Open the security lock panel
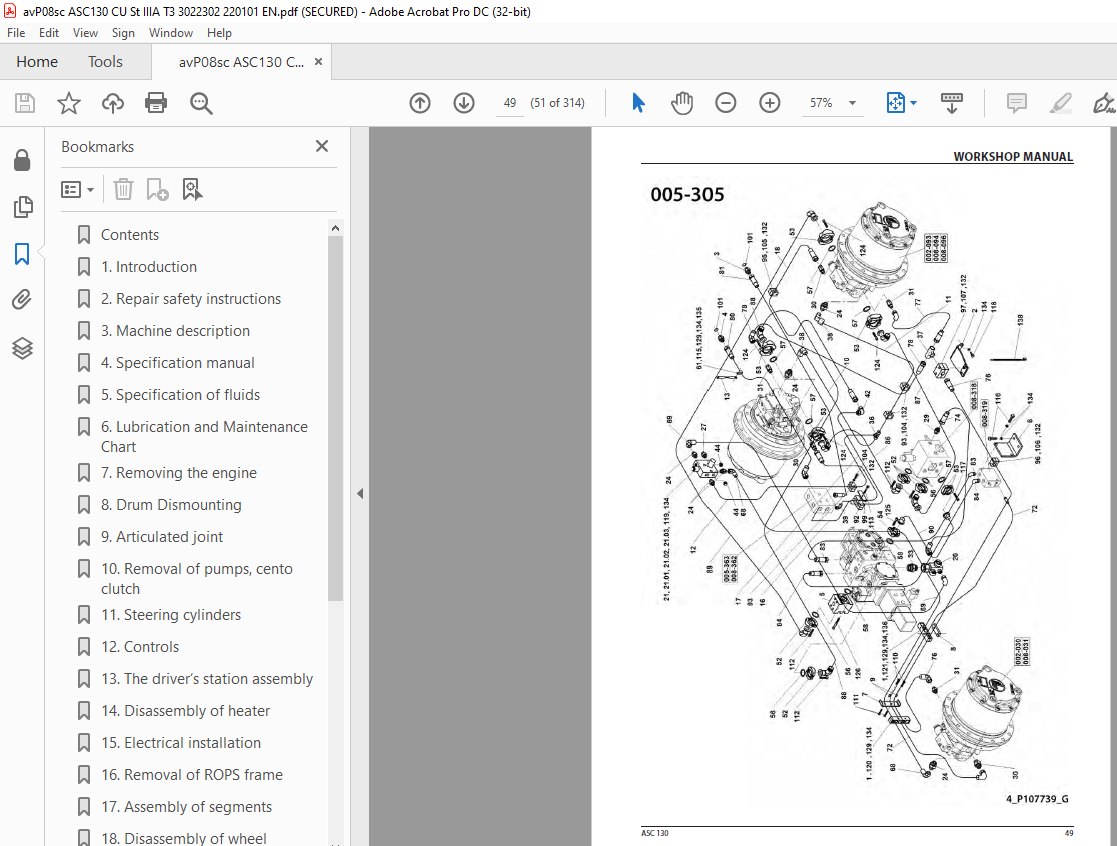Screen dimensions: 1117x846 click(22, 160)
